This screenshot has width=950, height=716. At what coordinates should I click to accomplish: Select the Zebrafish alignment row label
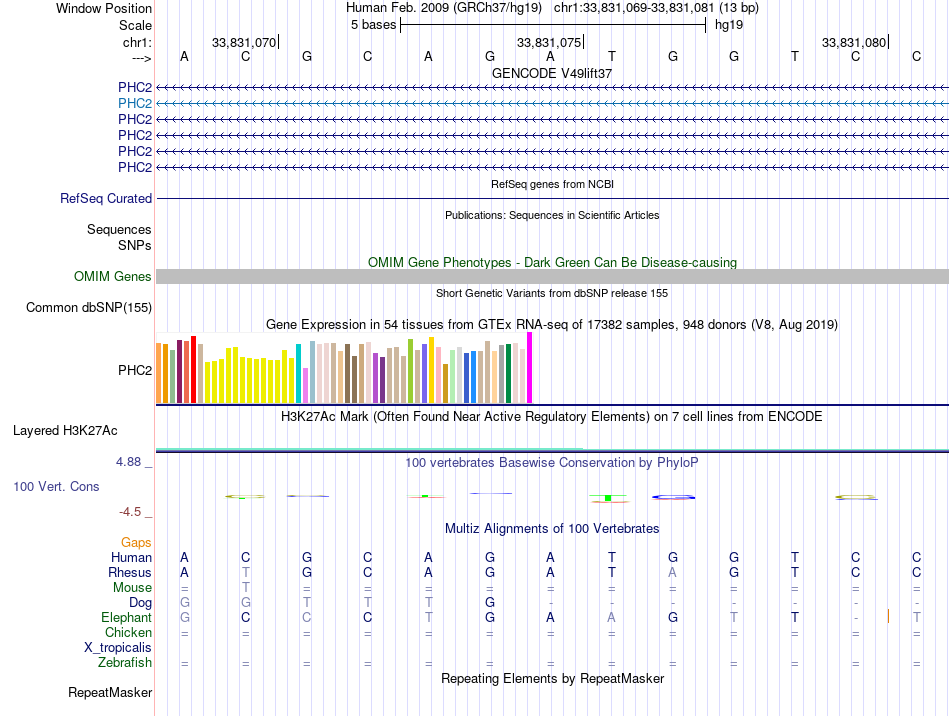(x=125, y=663)
